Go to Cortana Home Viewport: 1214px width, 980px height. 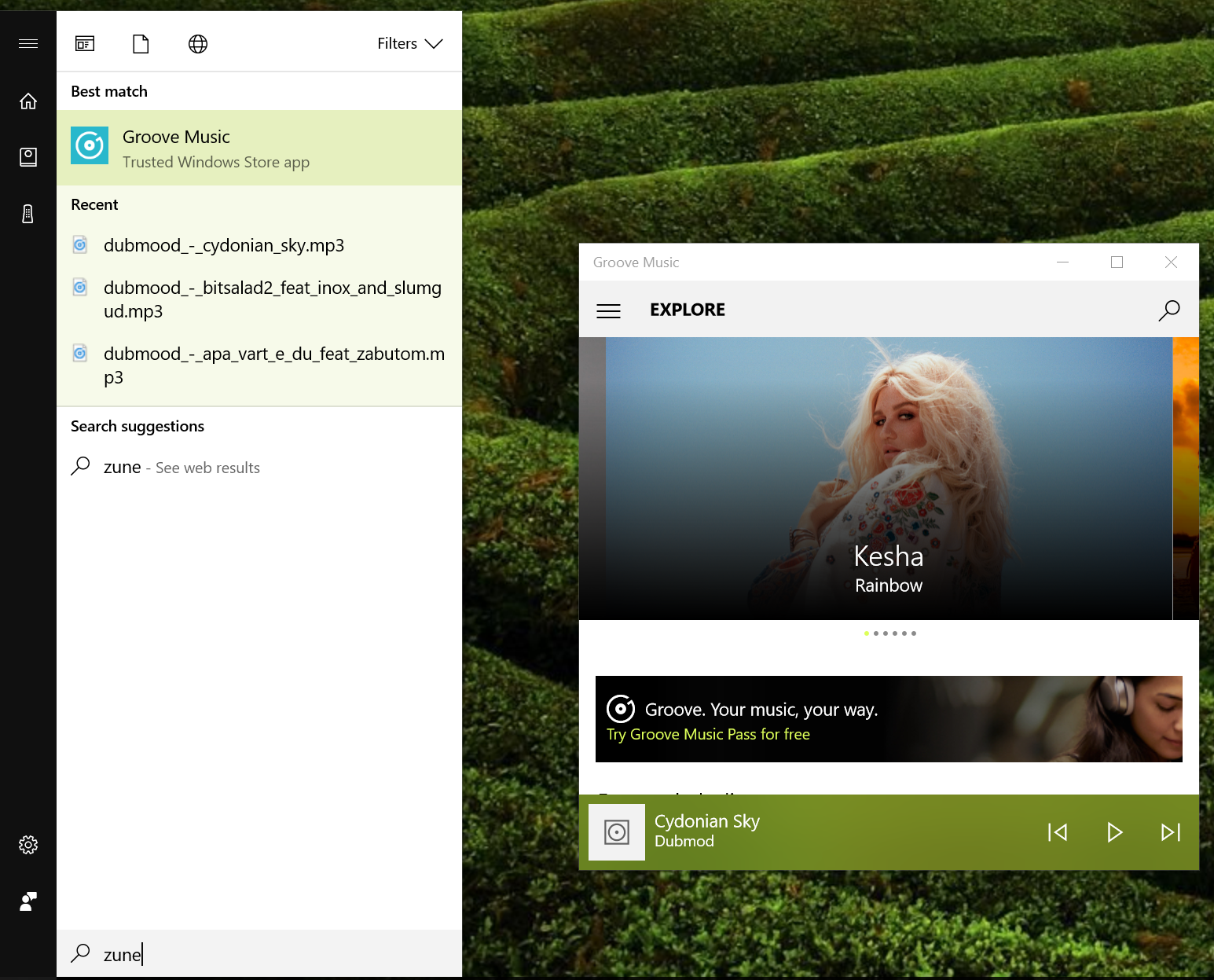coord(28,101)
